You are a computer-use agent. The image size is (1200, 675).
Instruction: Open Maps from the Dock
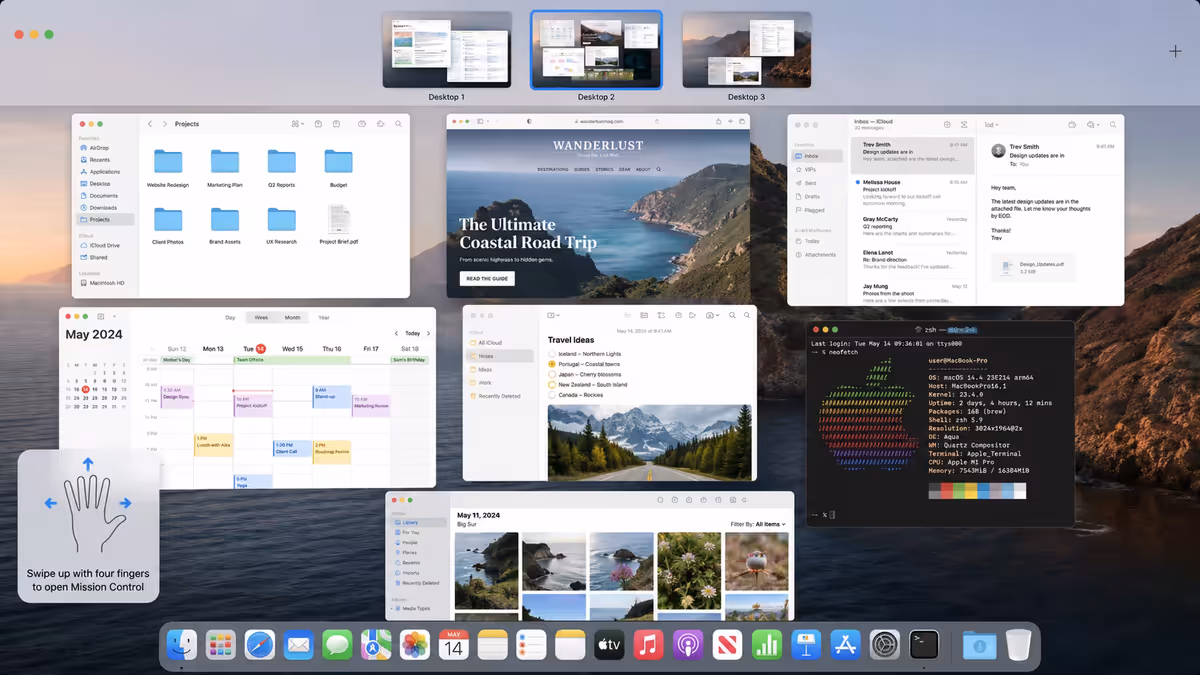[x=376, y=645]
